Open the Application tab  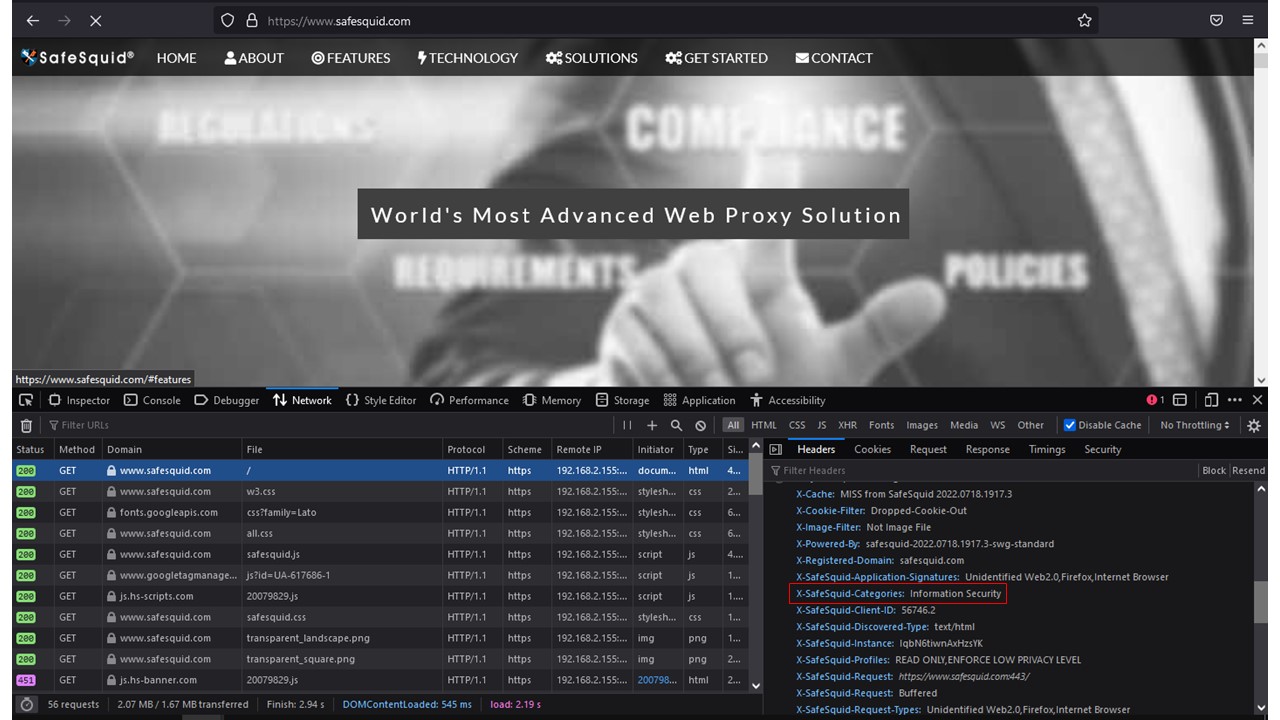click(x=699, y=400)
